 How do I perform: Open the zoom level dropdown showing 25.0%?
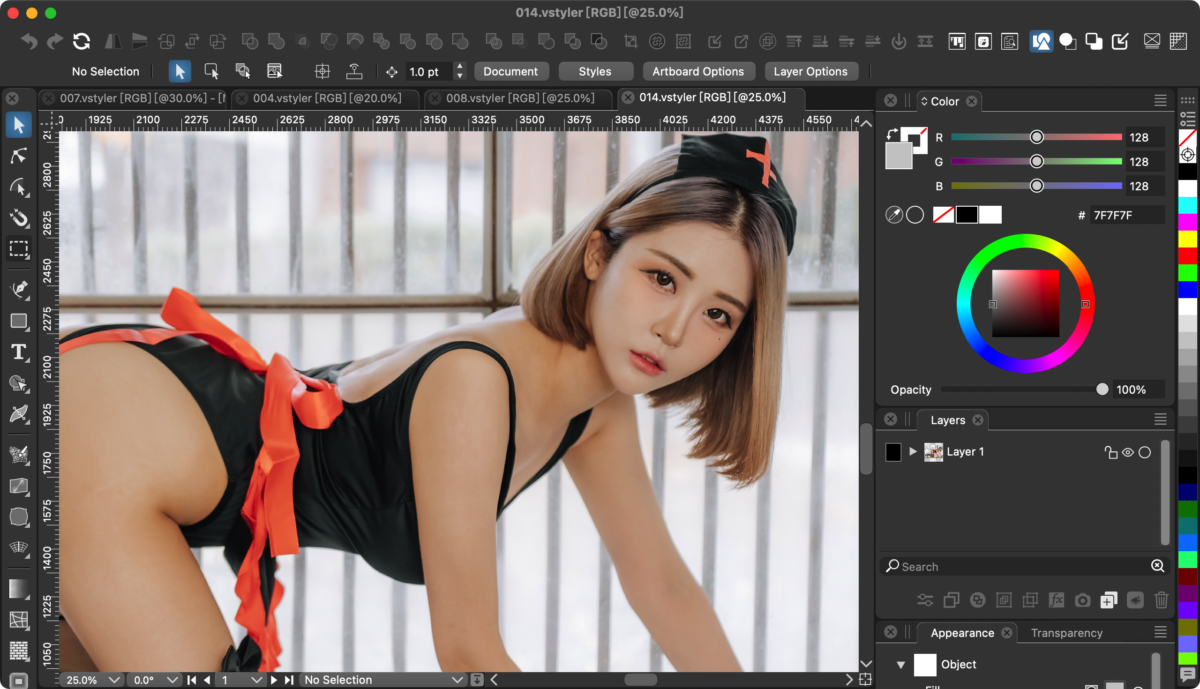(91, 680)
